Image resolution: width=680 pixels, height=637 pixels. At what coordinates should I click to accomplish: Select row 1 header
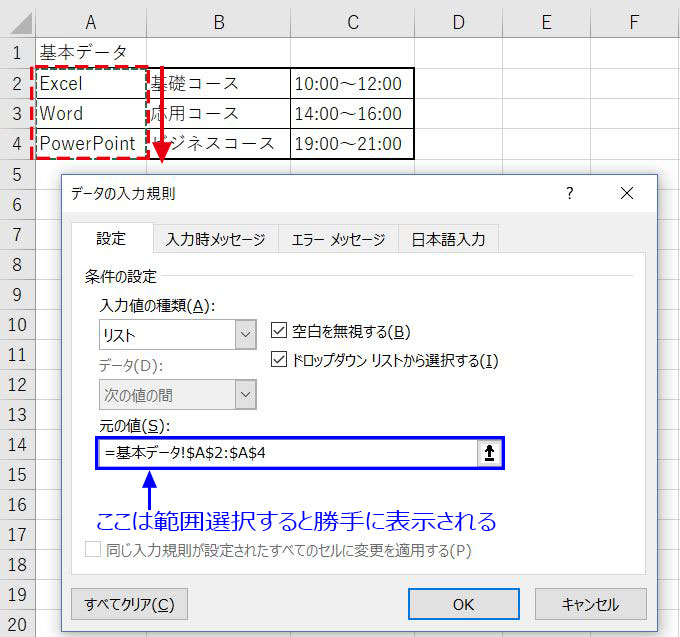(x=17, y=53)
